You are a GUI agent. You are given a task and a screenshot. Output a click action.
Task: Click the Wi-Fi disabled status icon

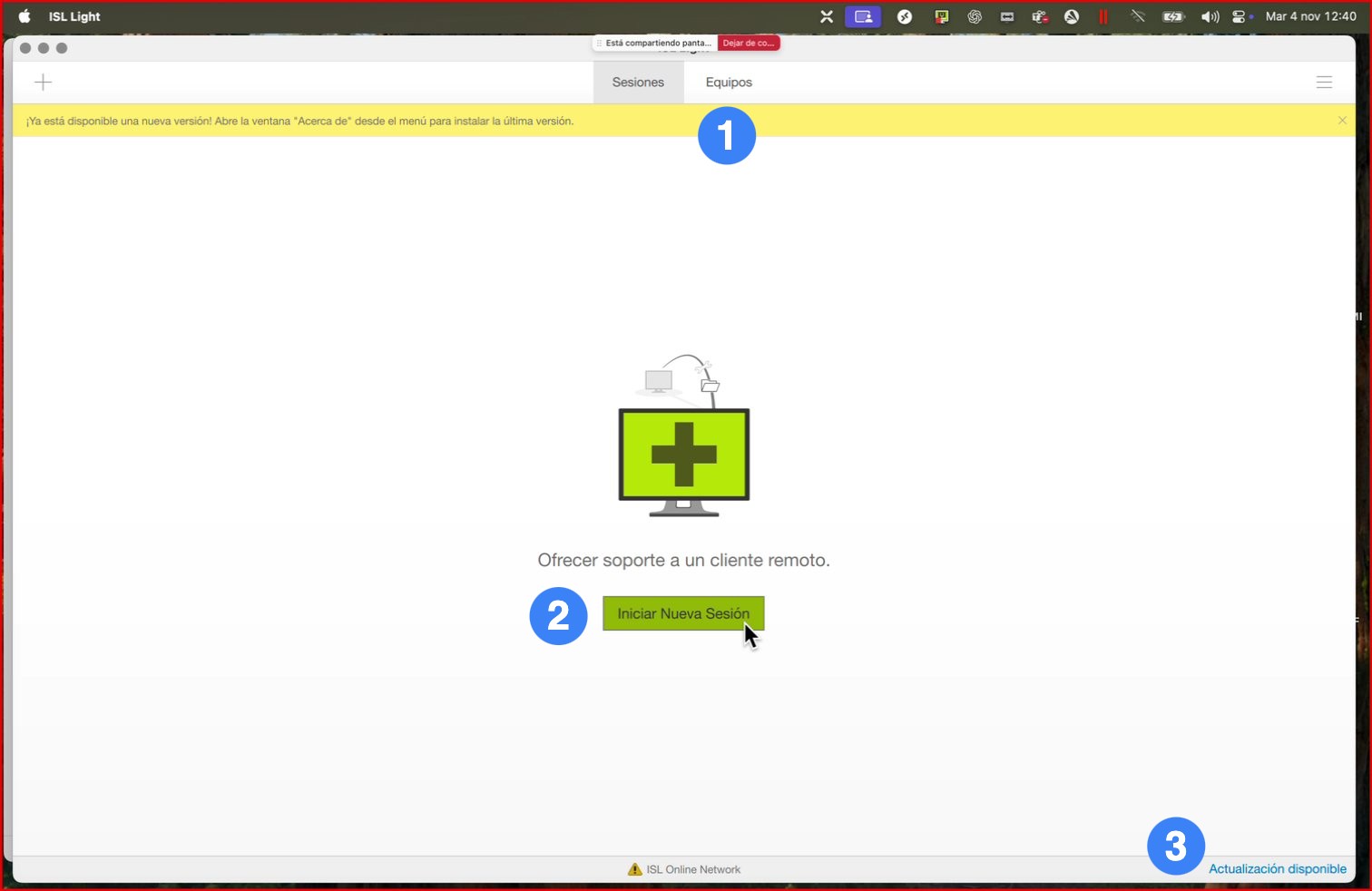[1137, 16]
